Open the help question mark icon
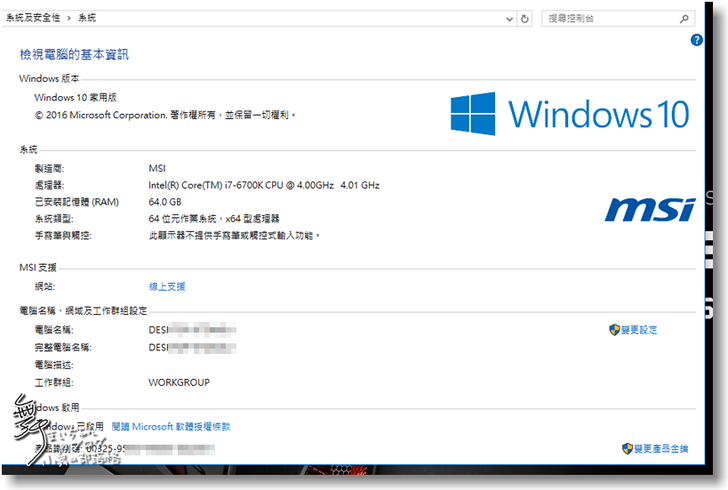The image size is (728, 490). click(x=696, y=40)
